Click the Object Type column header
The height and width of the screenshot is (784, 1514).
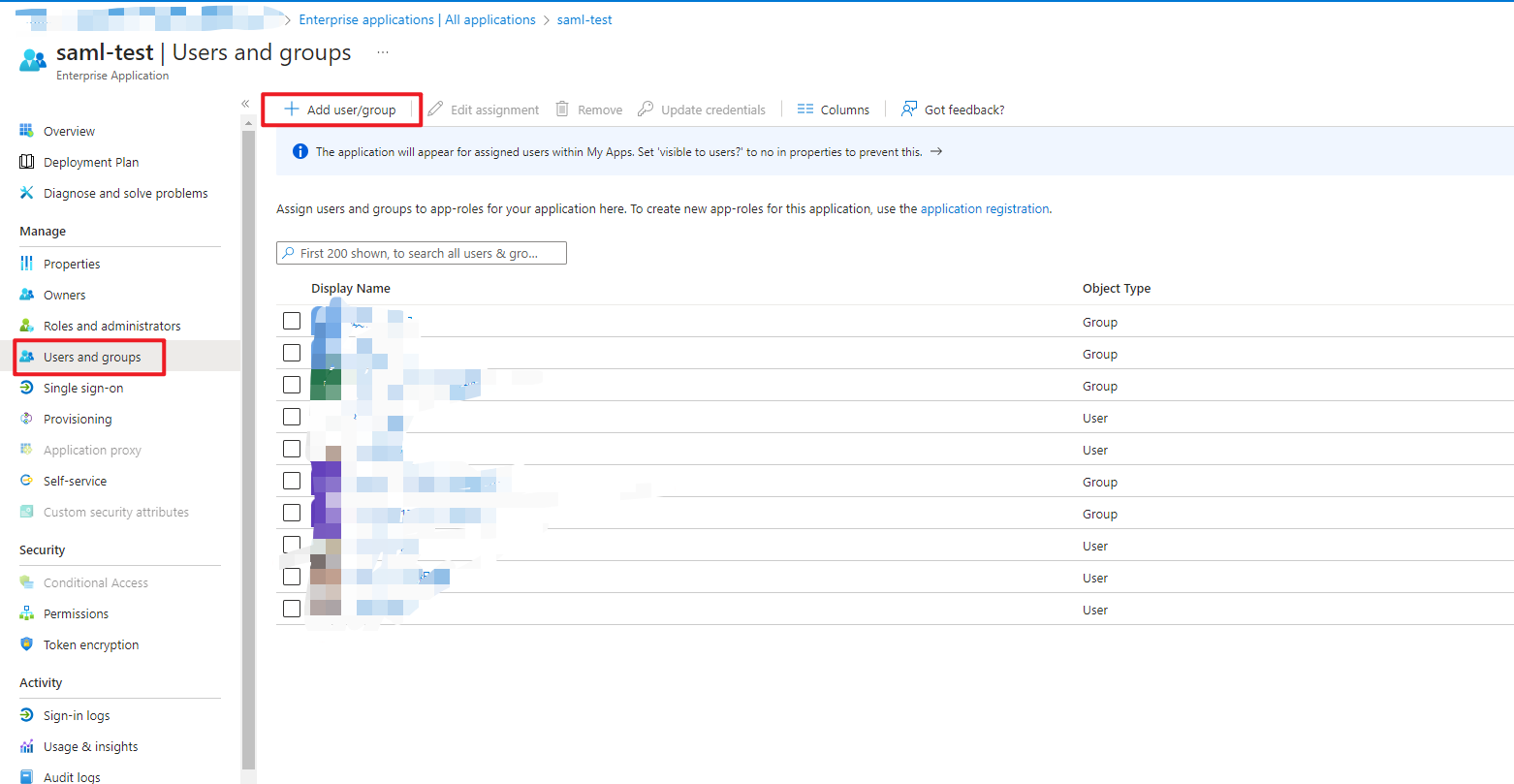[x=1117, y=288]
